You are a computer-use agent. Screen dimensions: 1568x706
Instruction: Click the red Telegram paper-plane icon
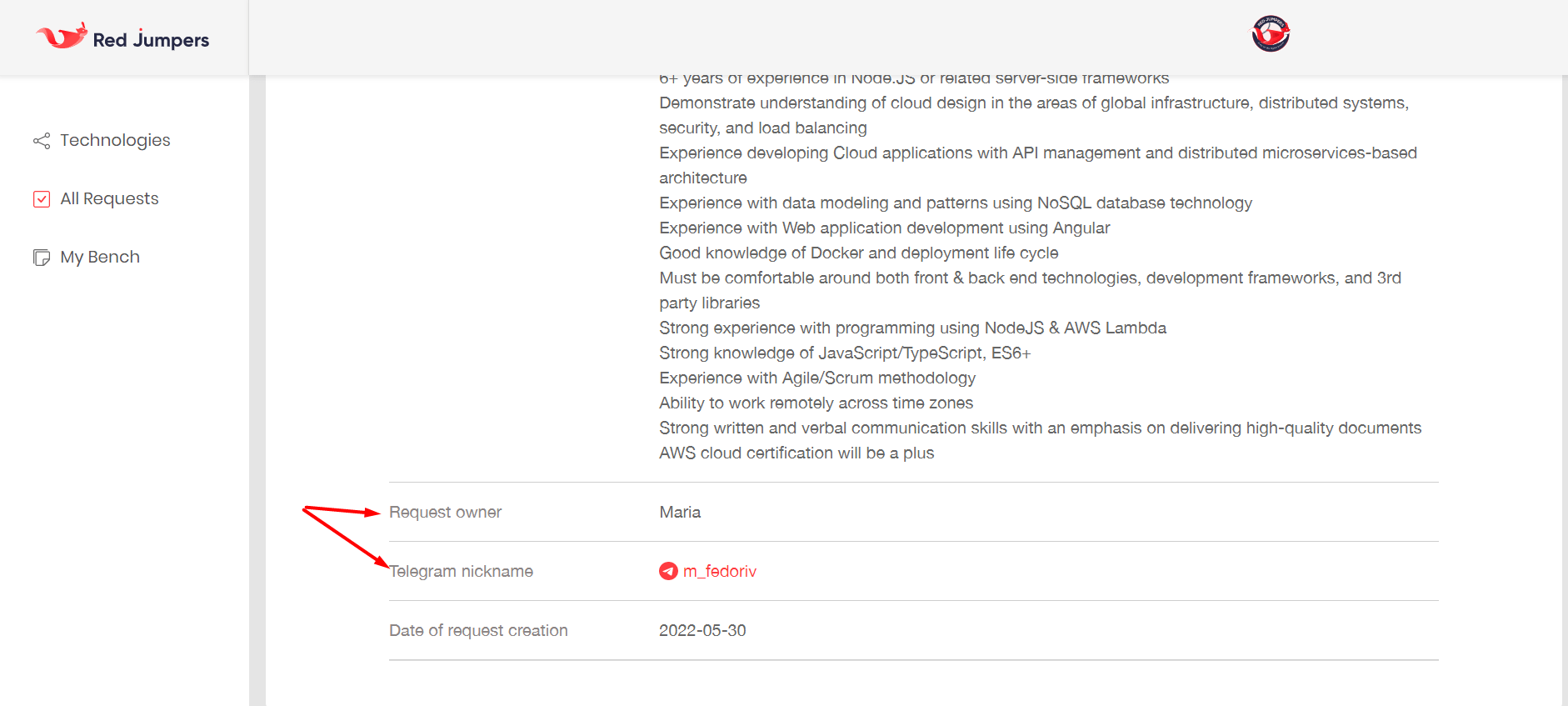tap(668, 571)
